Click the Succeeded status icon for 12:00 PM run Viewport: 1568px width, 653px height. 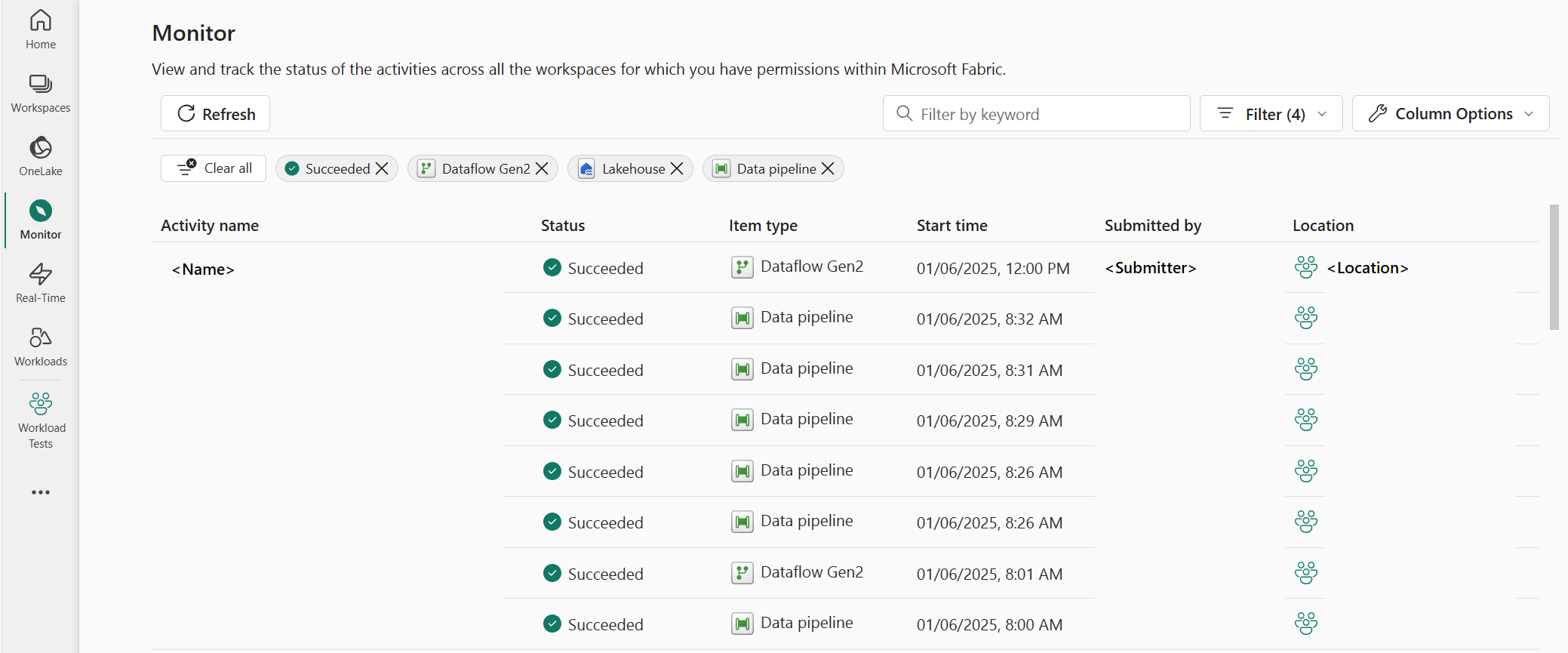[552, 267]
